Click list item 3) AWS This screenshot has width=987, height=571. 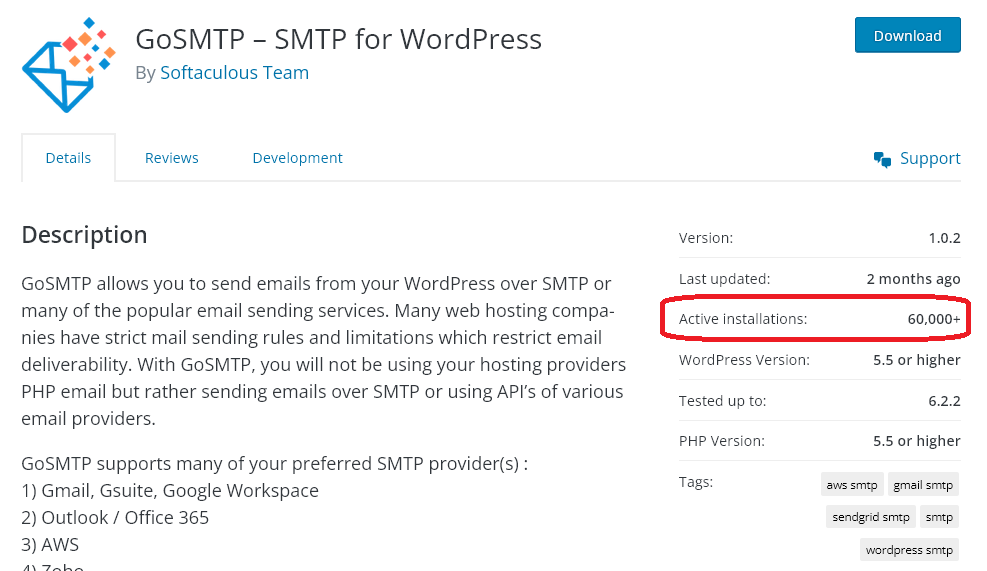(x=50, y=545)
